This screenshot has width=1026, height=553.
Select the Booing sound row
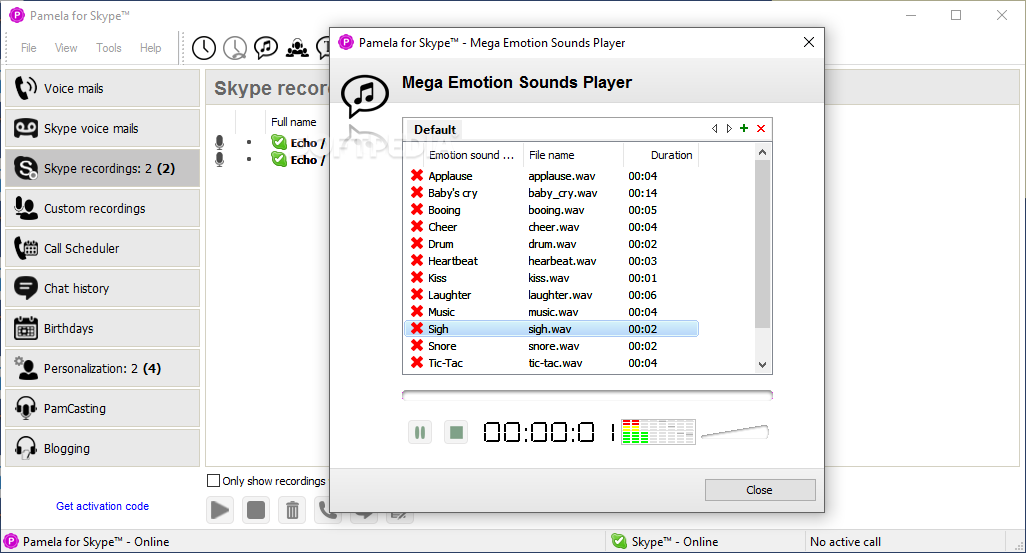click(x=552, y=209)
